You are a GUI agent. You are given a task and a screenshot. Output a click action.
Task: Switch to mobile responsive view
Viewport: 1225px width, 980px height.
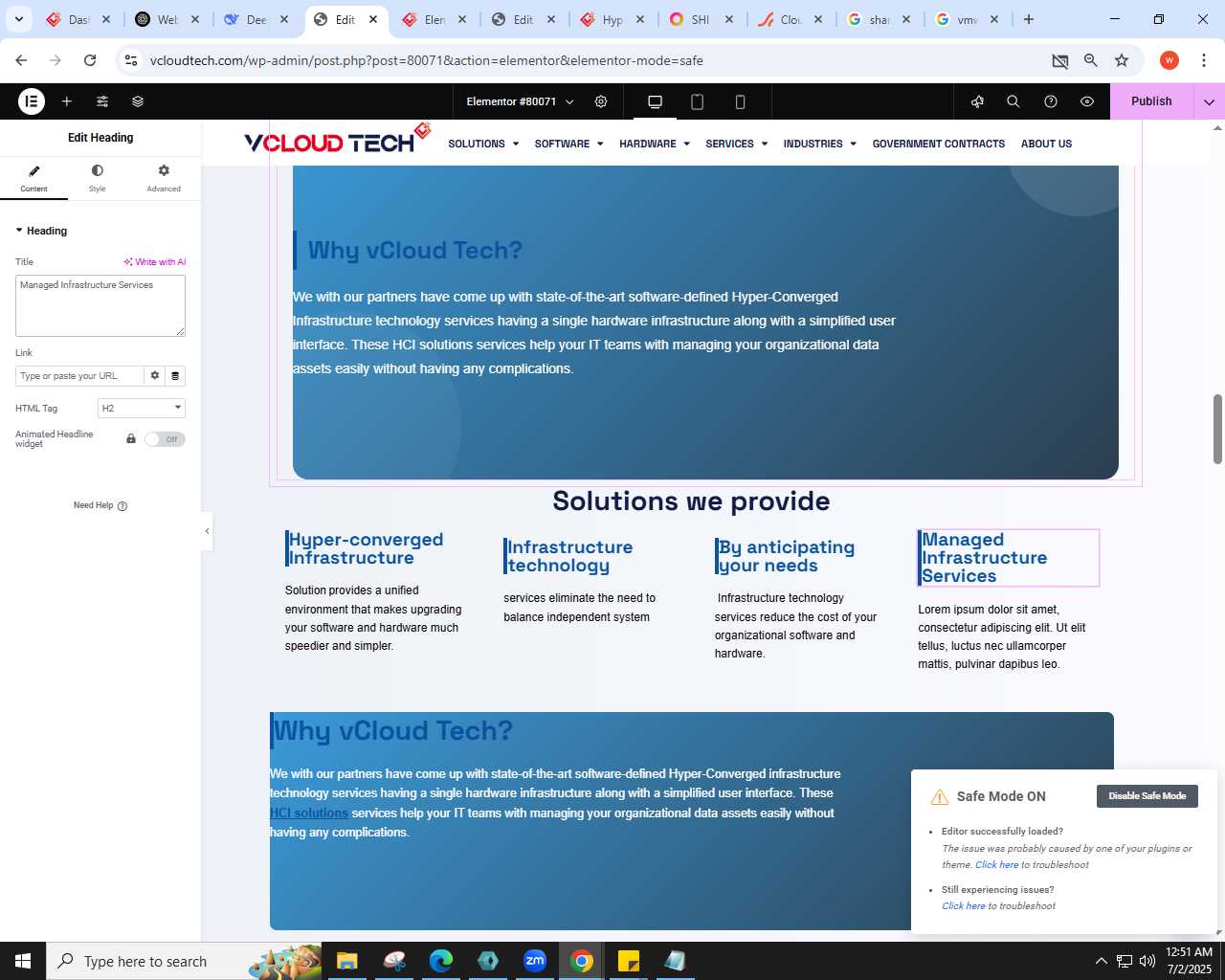pos(740,101)
